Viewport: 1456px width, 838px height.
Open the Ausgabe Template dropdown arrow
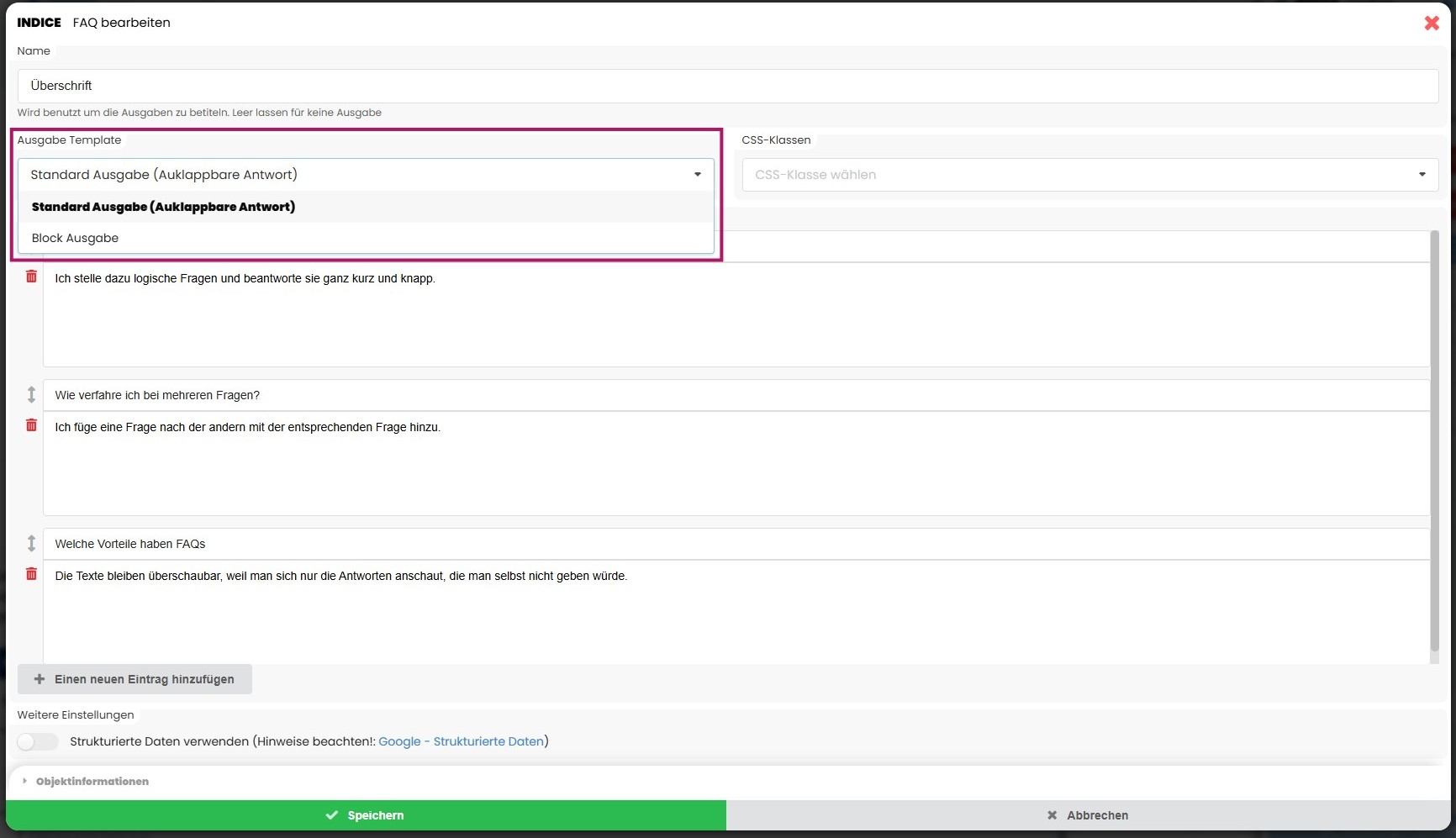pos(697,175)
